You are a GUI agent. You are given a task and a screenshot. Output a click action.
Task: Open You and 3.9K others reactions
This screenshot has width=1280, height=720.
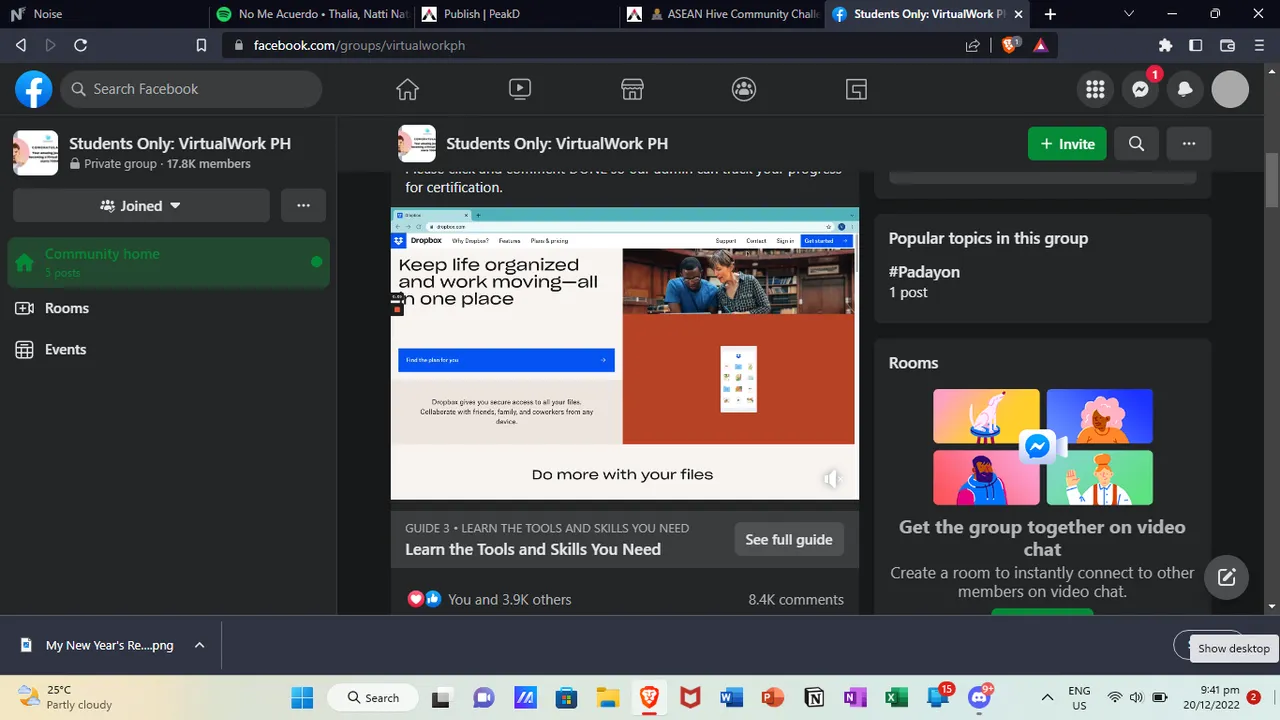pyautogui.click(x=510, y=600)
